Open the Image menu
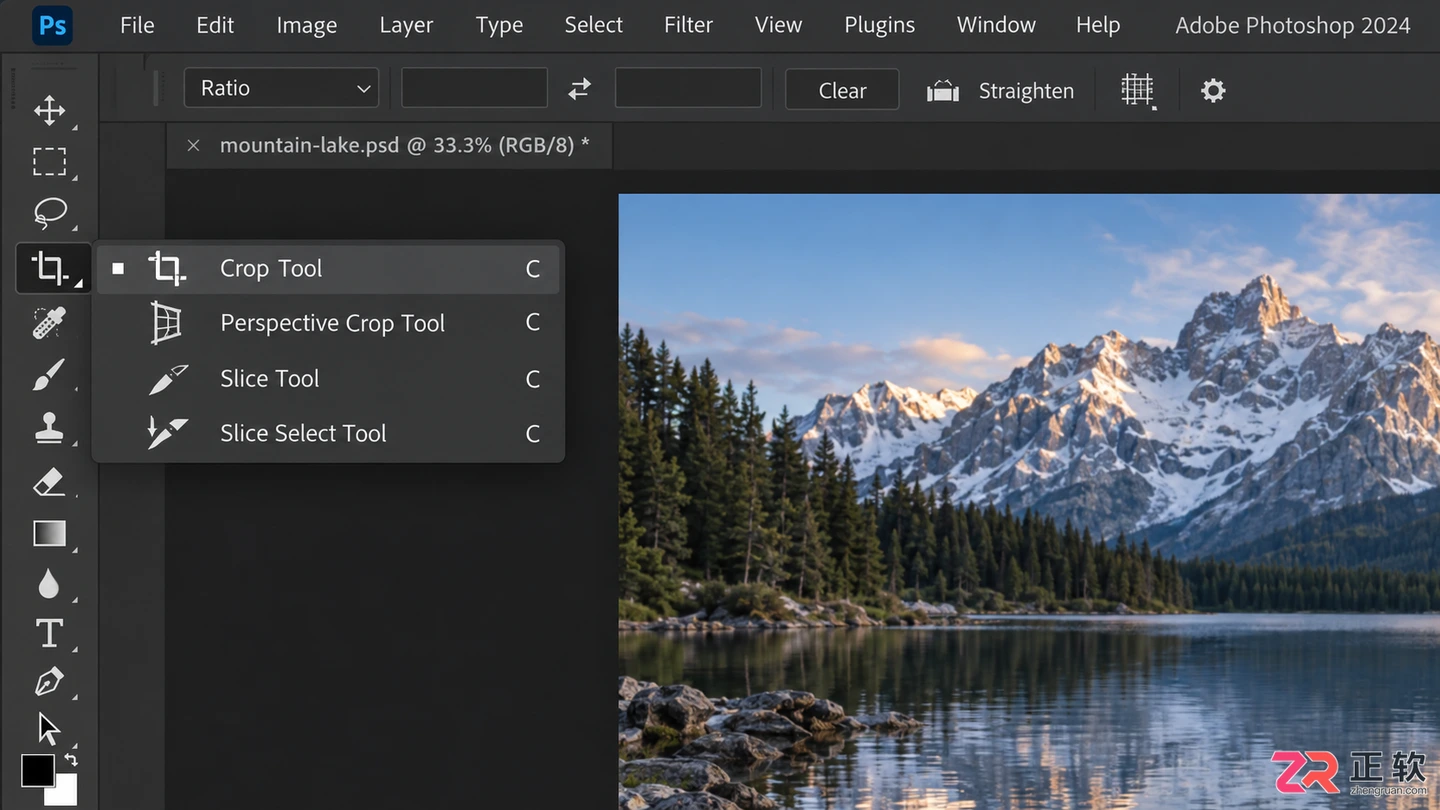This screenshot has width=1440, height=810. pos(307,25)
